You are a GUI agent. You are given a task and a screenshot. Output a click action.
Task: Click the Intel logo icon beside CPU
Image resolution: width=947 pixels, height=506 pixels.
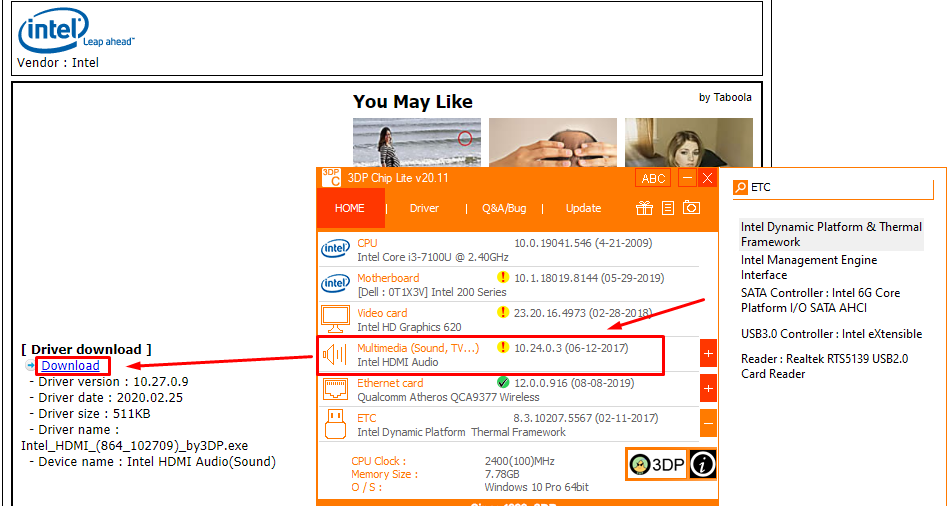(335, 248)
